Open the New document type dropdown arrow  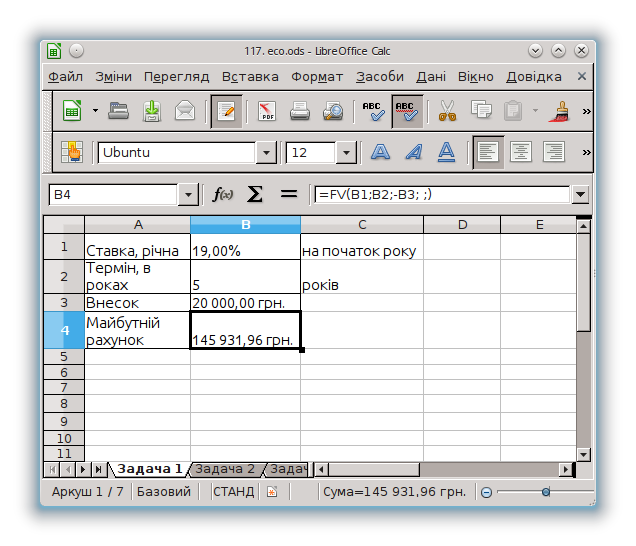point(95,111)
